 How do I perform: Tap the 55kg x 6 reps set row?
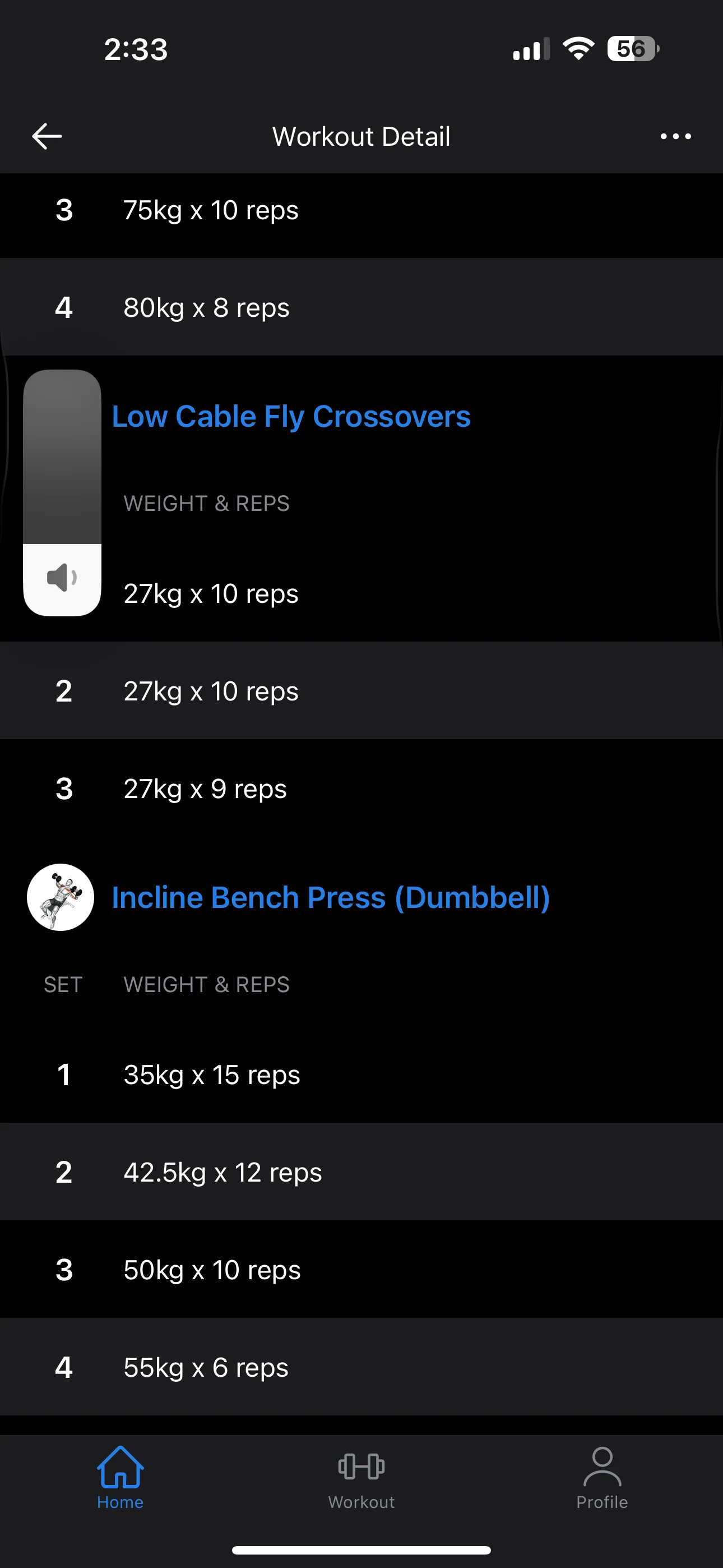coord(361,1368)
